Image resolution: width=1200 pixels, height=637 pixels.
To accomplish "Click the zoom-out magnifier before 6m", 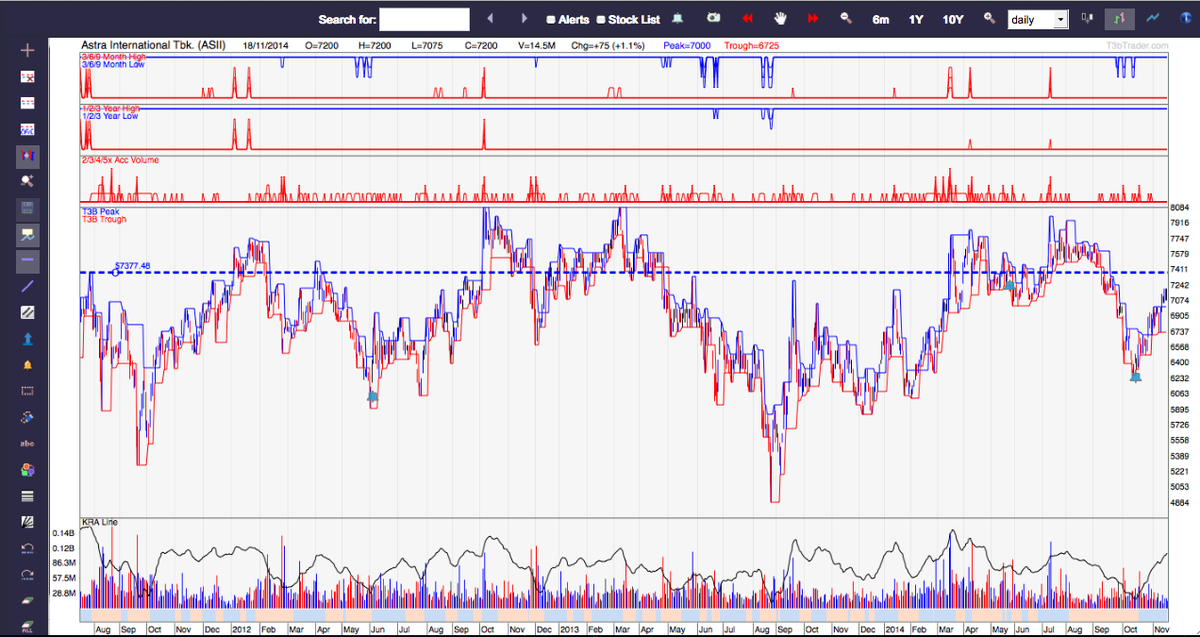I will point(846,19).
